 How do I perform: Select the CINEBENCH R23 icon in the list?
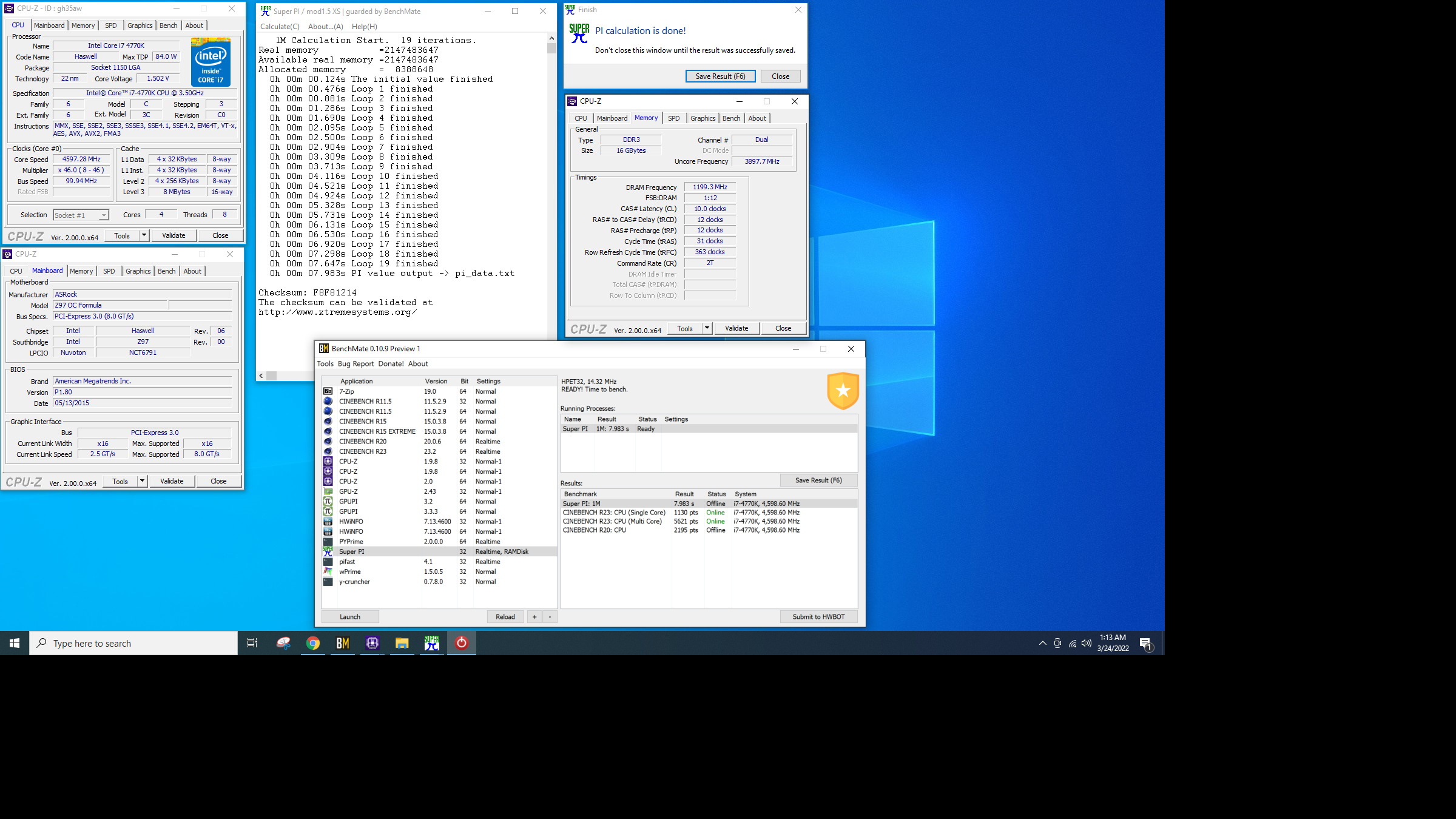point(328,451)
